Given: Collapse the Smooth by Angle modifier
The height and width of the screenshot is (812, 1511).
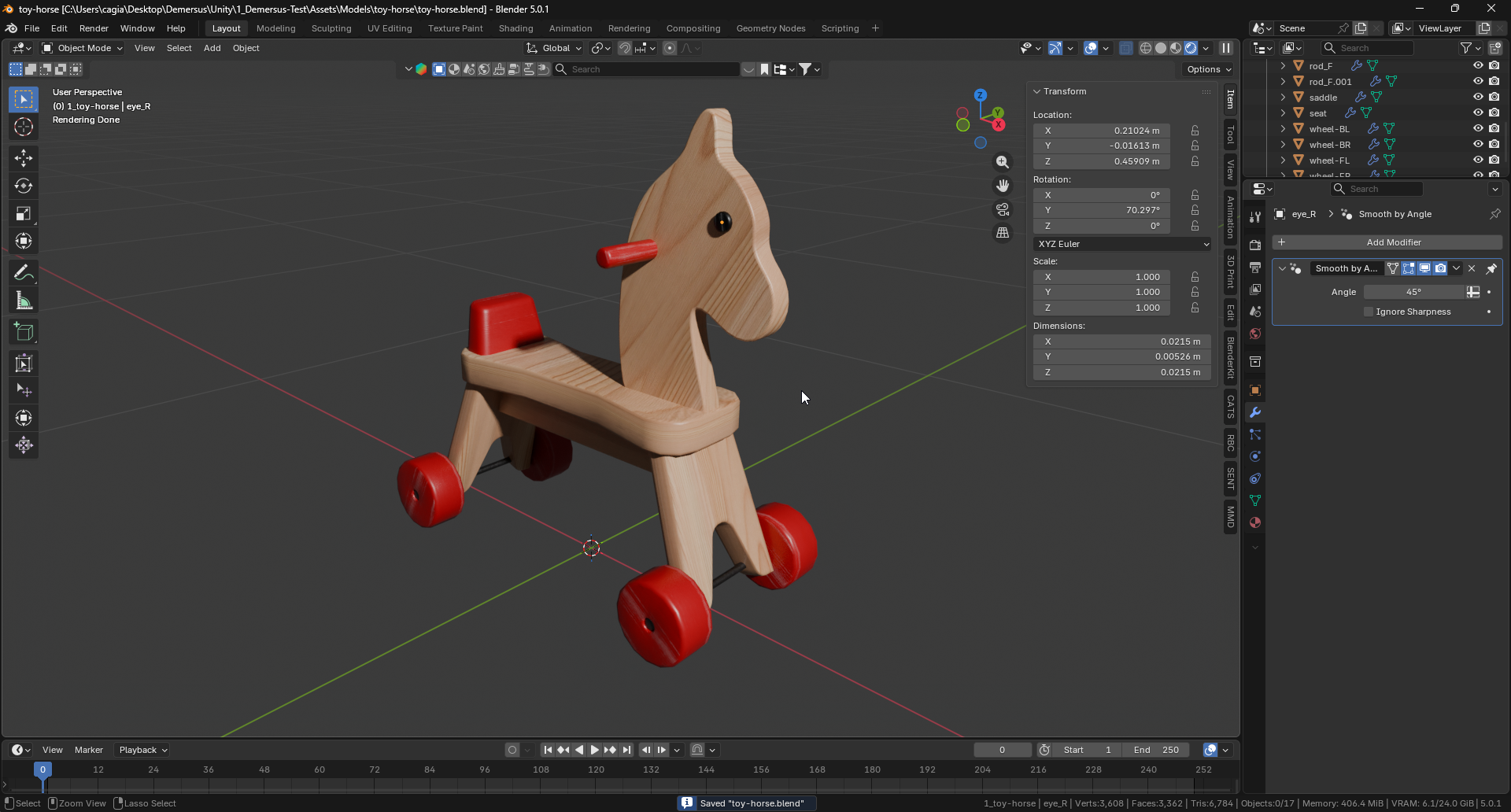Looking at the screenshot, I should (1282, 268).
